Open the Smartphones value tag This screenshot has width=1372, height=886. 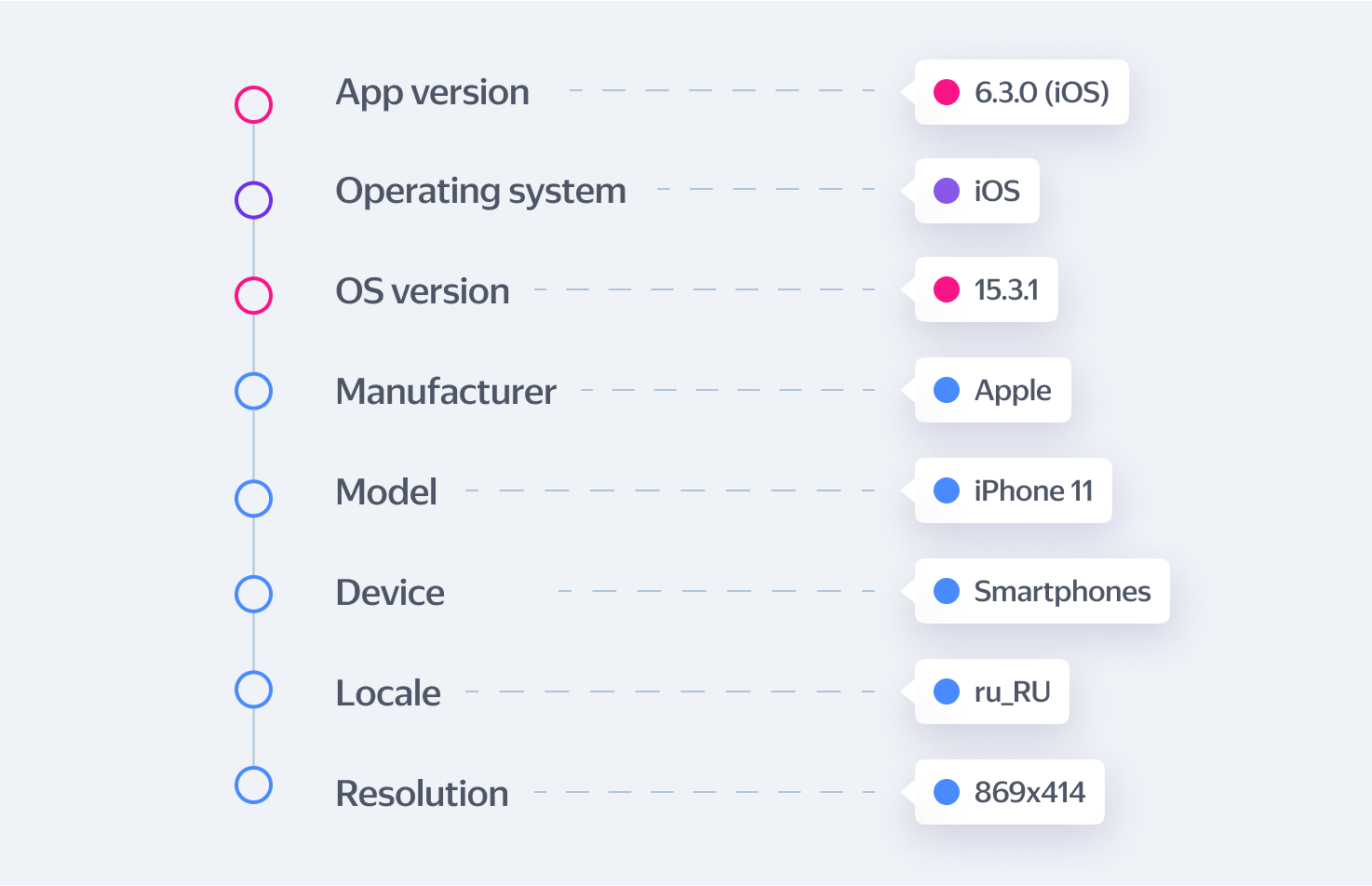click(x=1042, y=591)
